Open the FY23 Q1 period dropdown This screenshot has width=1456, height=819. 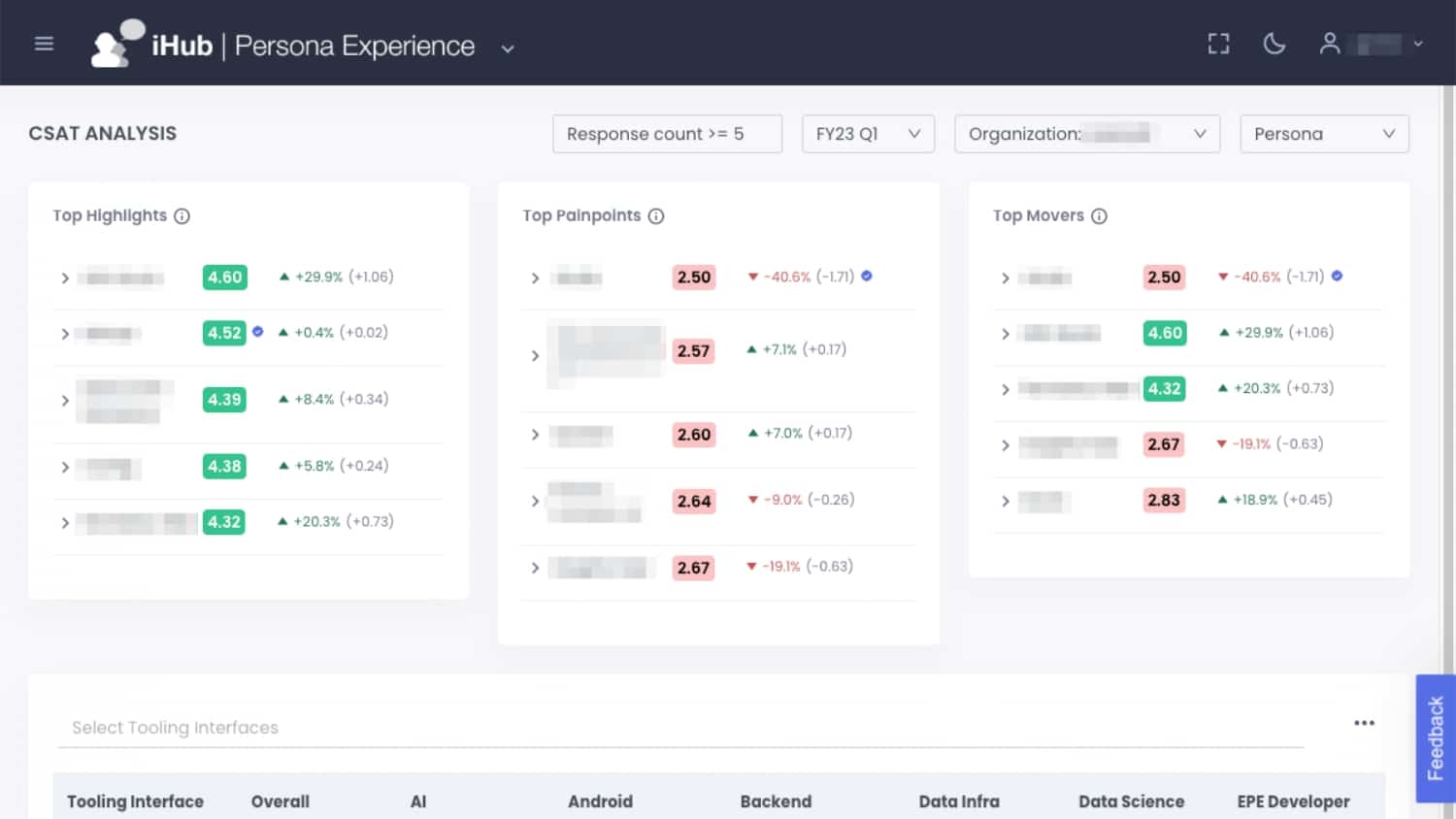[x=868, y=134]
